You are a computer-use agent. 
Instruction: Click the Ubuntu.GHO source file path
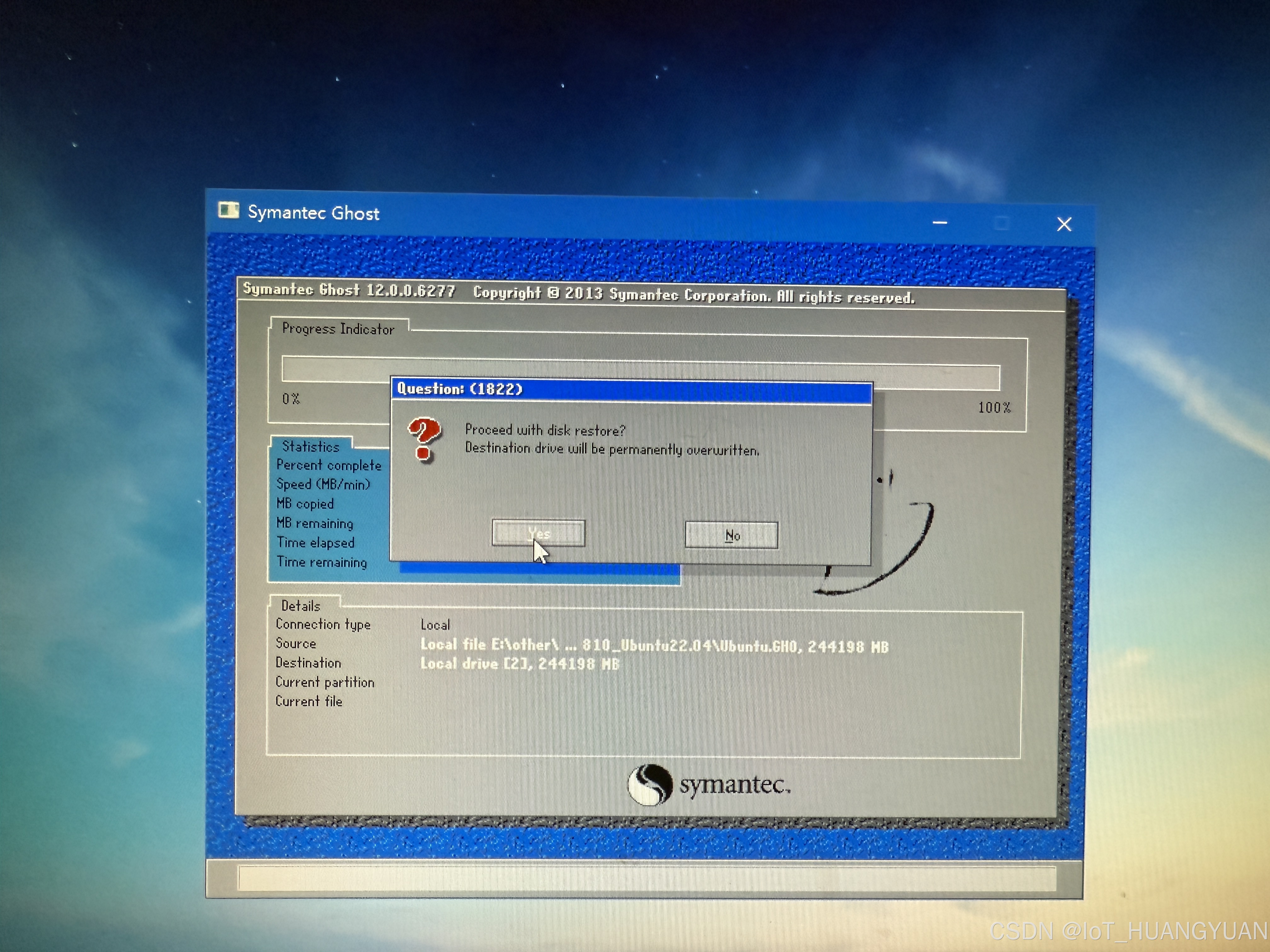(x=655, y=646)
